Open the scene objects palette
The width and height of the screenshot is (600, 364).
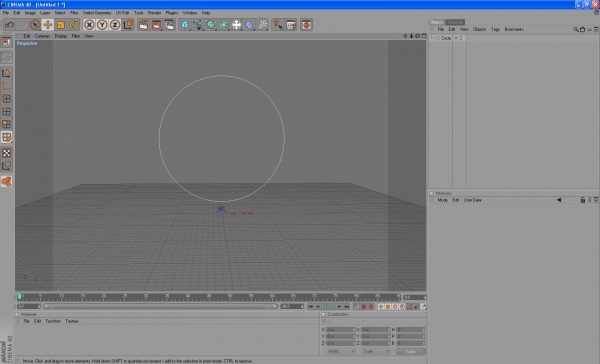point(236,25)
